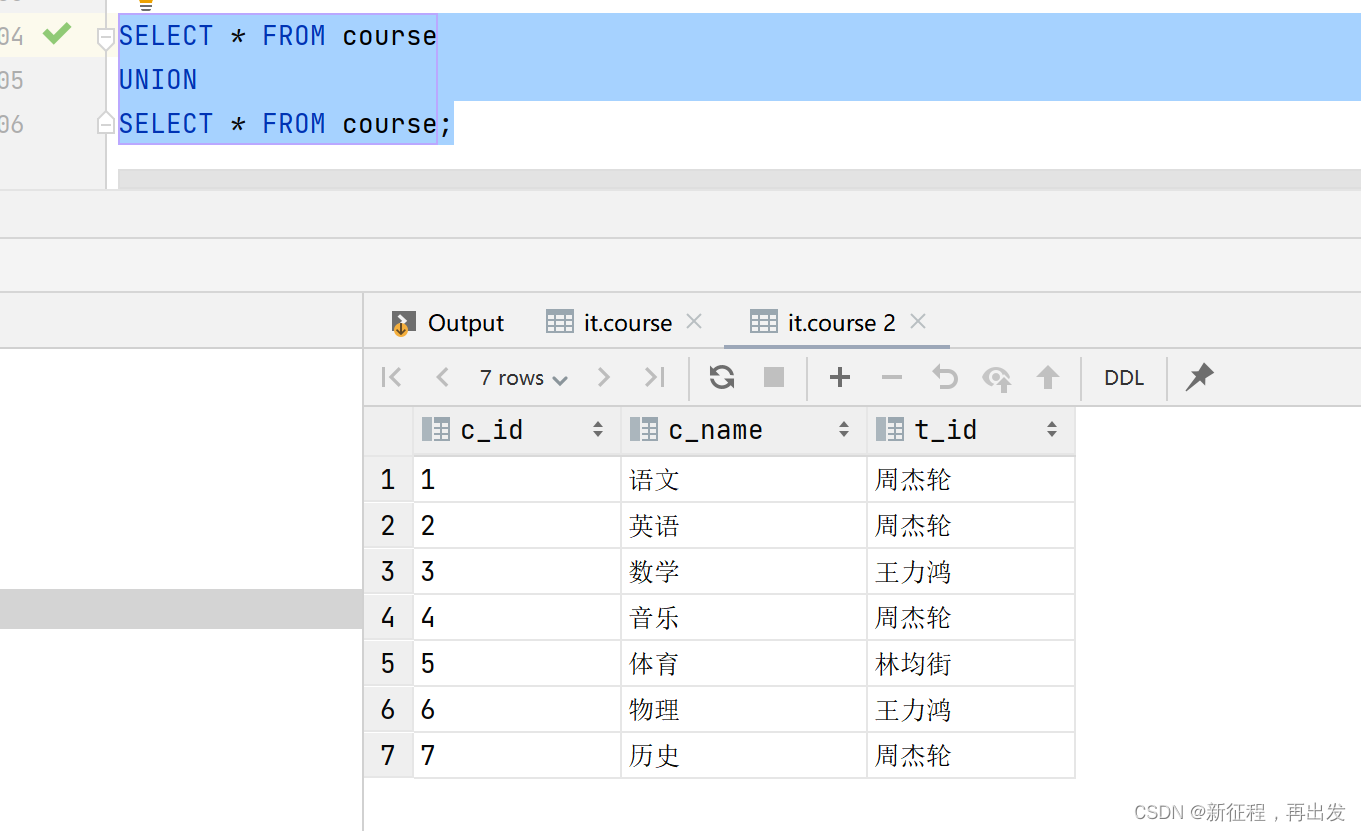This screenshot has height=831, width=1361.
Task: Click the green checkmark in the gutter
Action: pyautogui.click(x=57, y=34)
